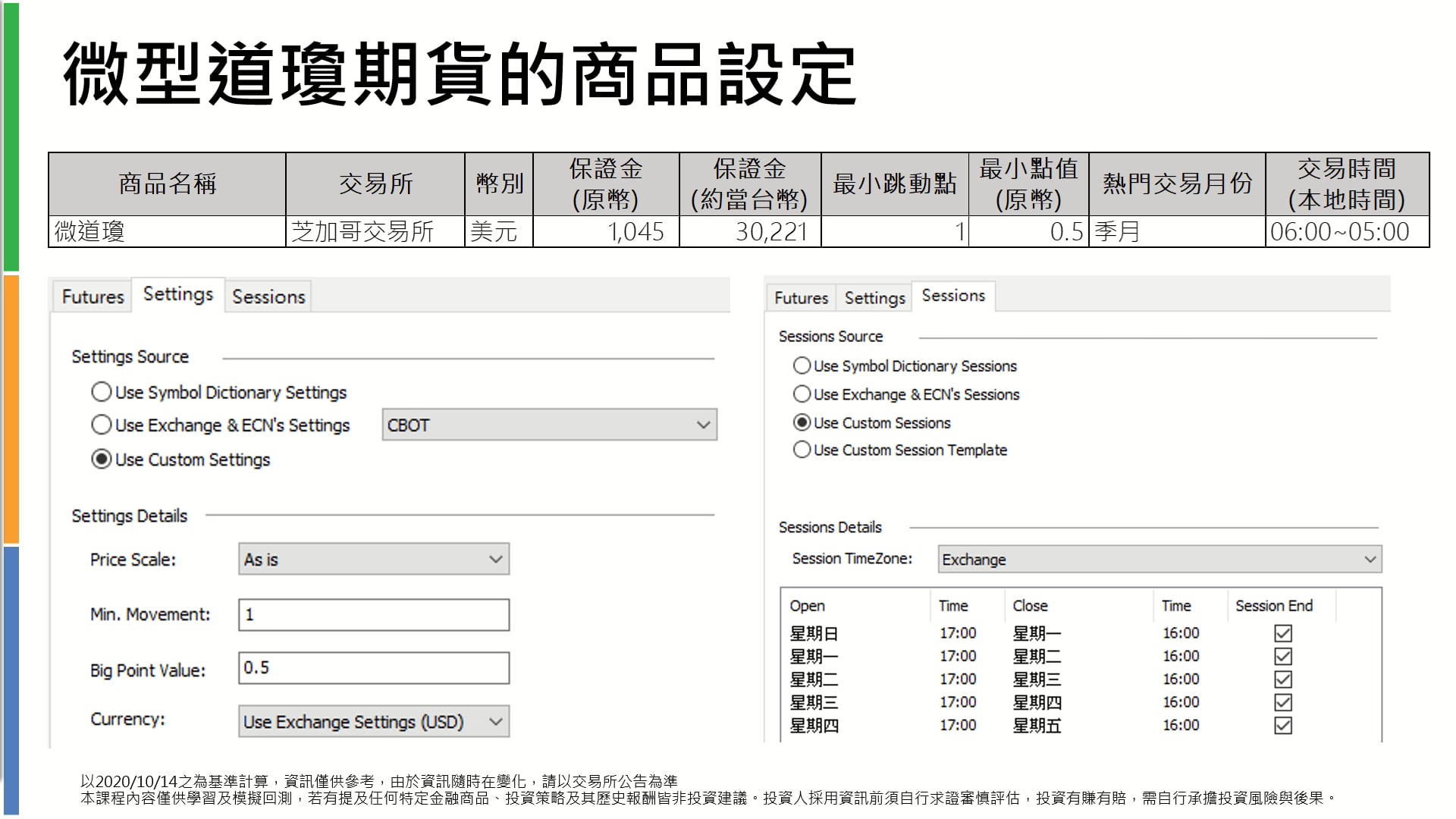Toggle Session End checkbox for 星期日 row

[x=1283, y=633]
